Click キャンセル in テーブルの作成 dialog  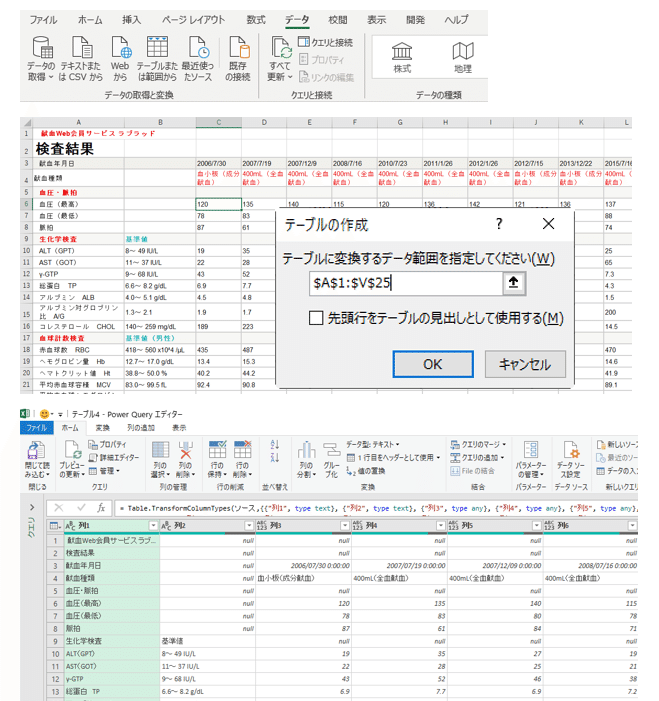(x=525, y=364)
